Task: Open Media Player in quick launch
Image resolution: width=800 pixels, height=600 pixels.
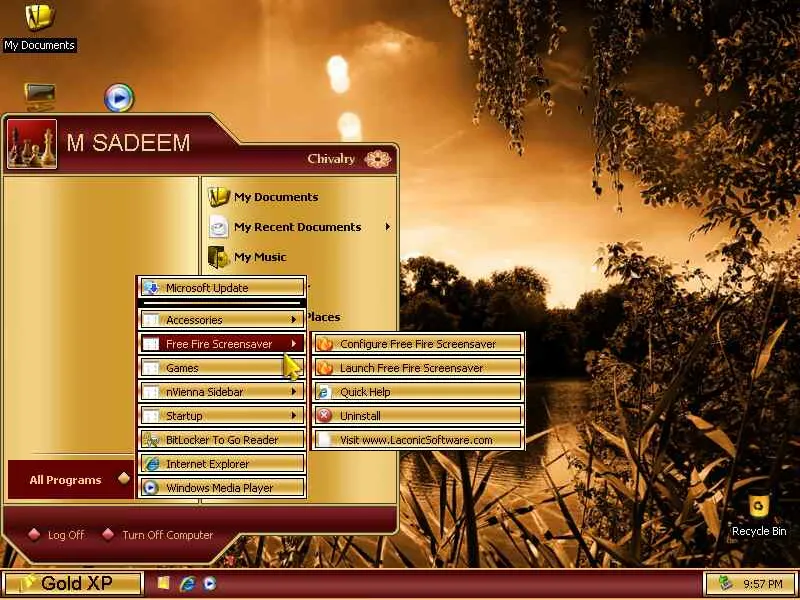Action: [x=210, y=583]
